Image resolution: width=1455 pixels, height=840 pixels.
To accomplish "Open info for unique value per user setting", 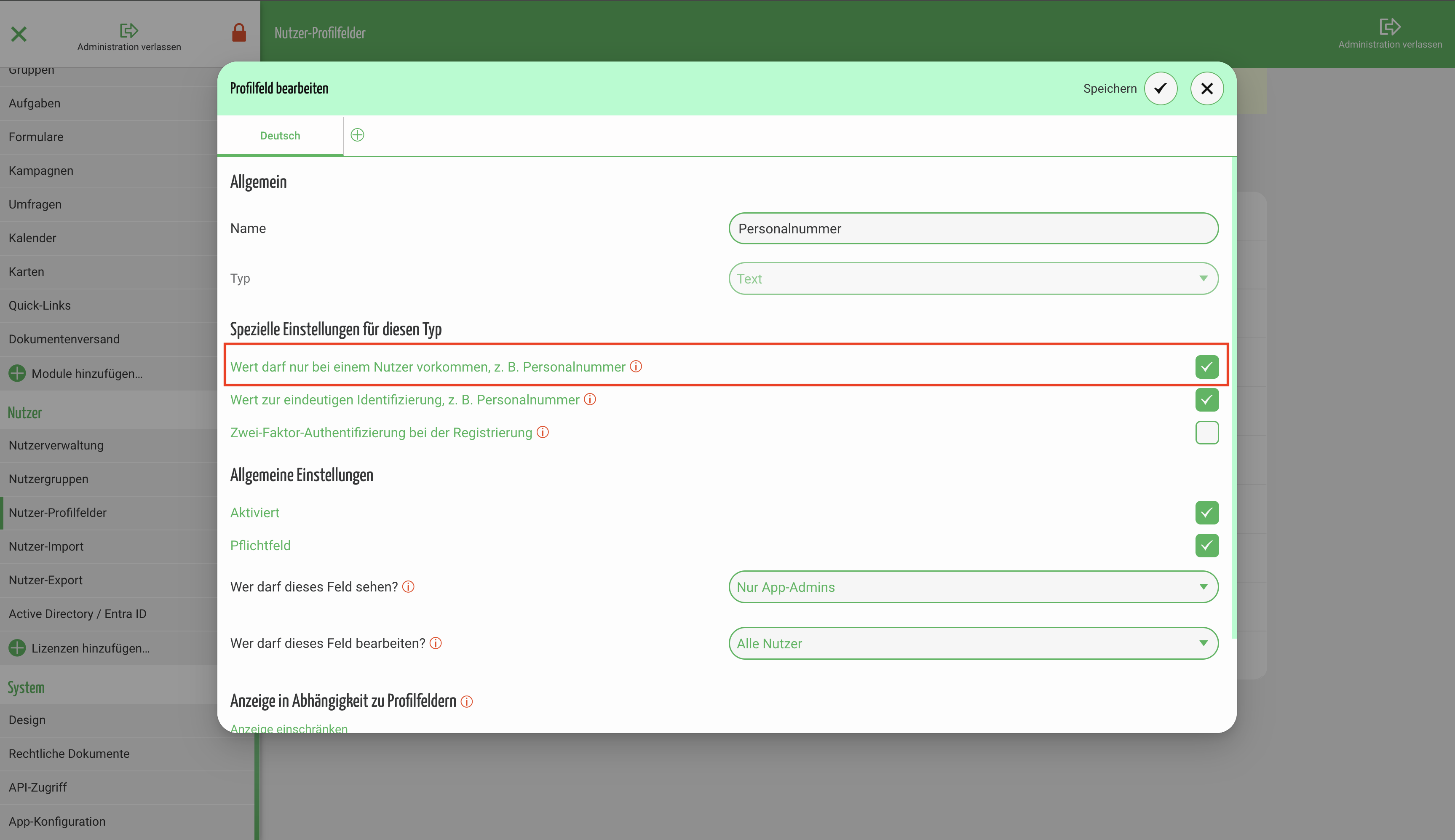I will pyautogui.click(x=636, y=367).
